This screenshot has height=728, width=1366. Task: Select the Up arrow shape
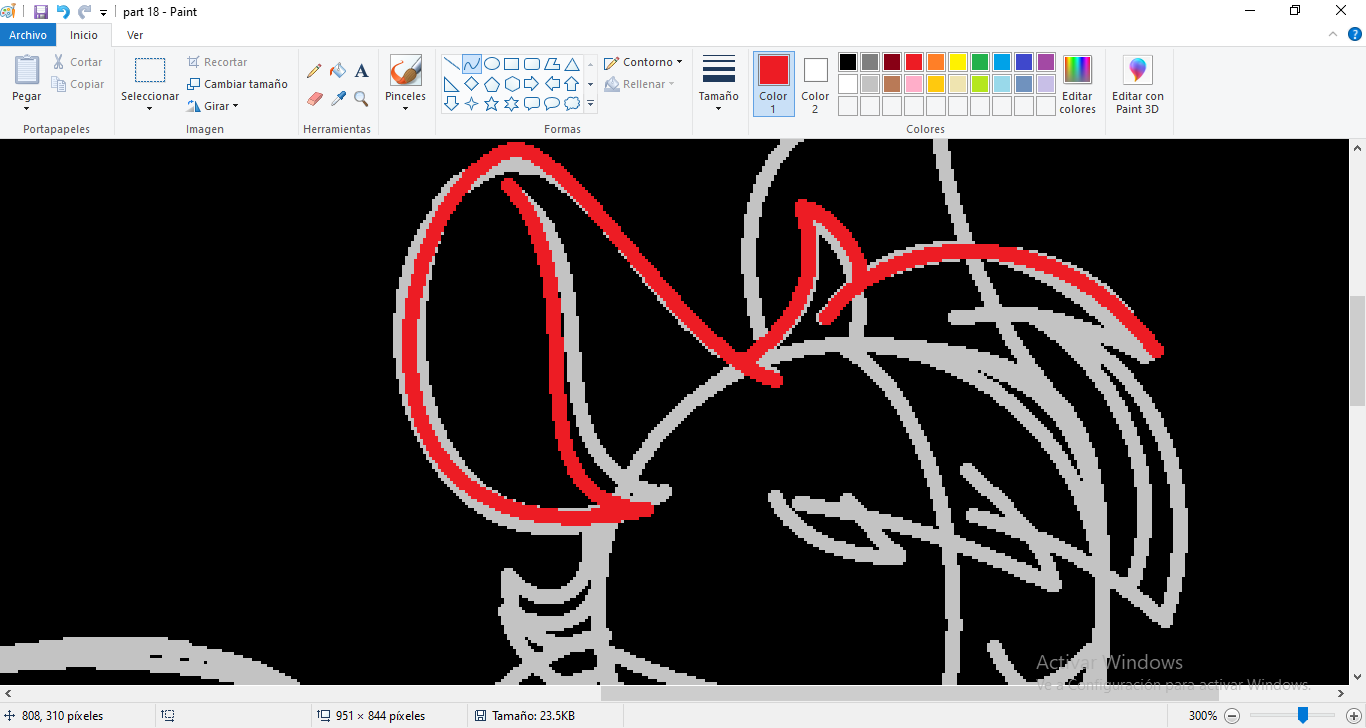click(572, 84)
